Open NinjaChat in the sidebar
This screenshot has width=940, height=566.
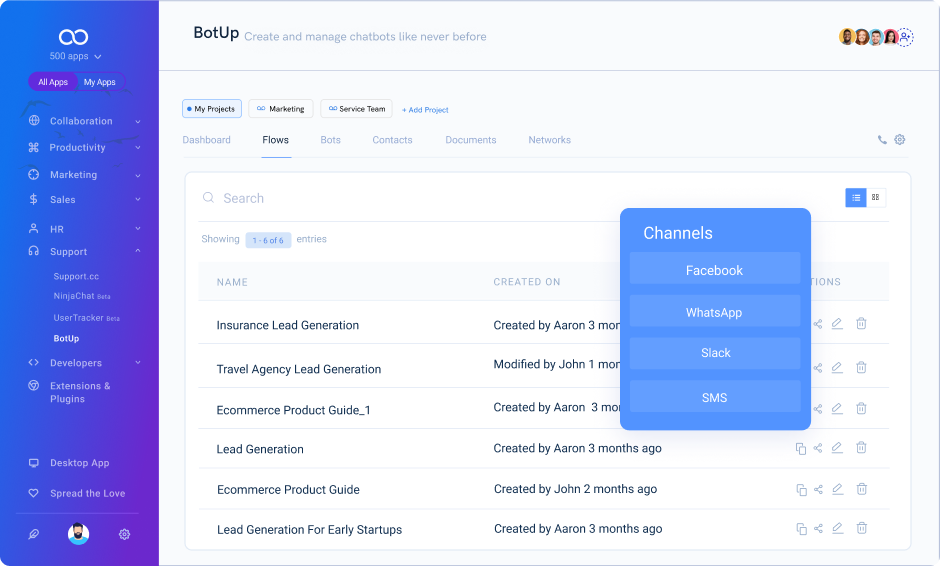[75, 296]
